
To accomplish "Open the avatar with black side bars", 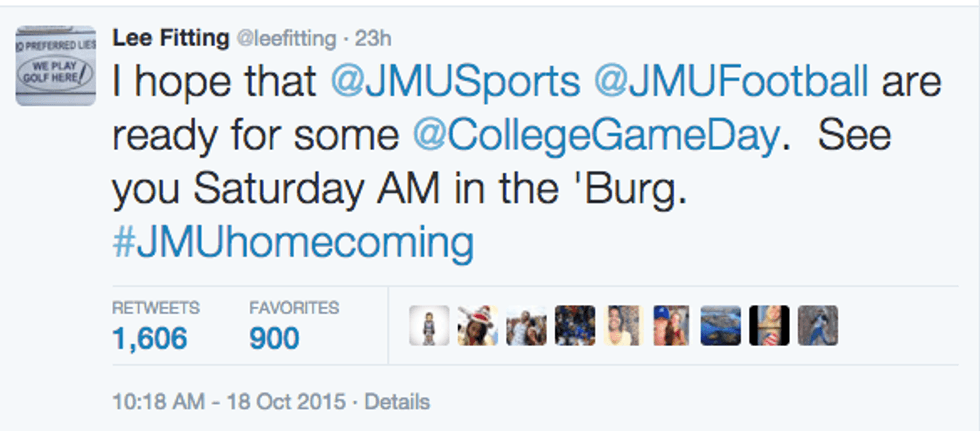I will tap(769, 326).
